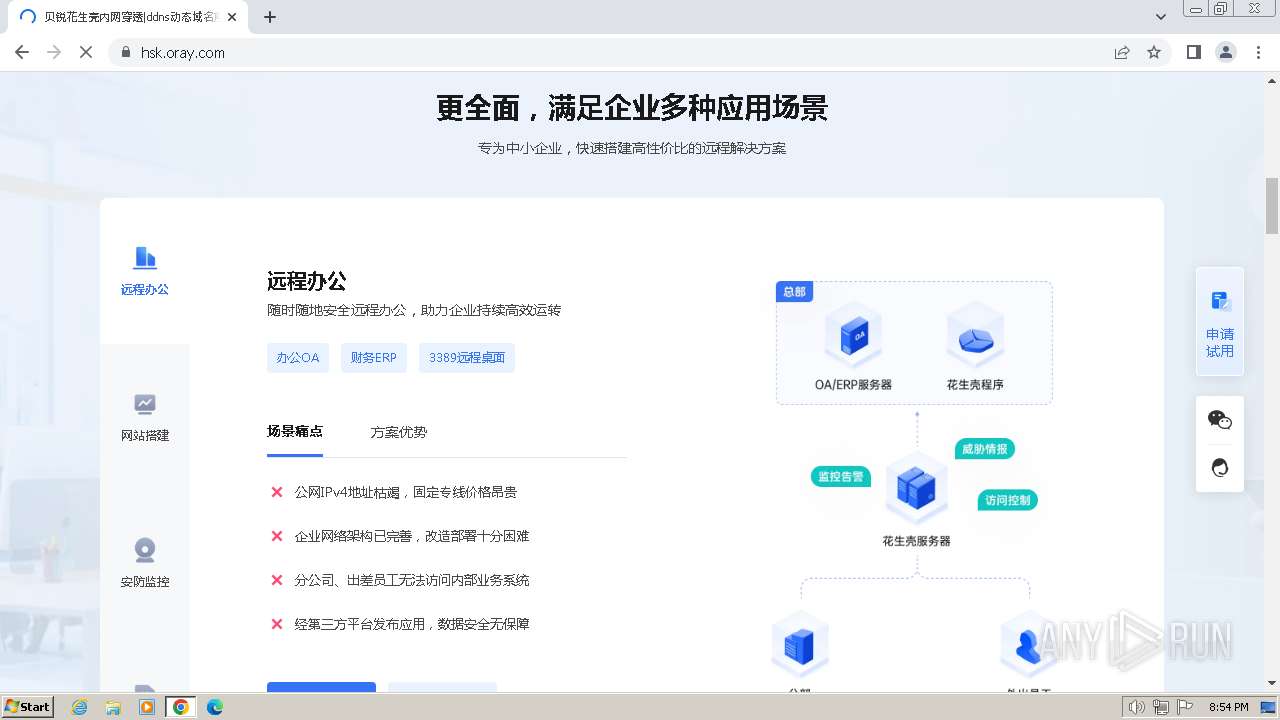Launch Internet Explorer from taskbar

coord(80,707)
